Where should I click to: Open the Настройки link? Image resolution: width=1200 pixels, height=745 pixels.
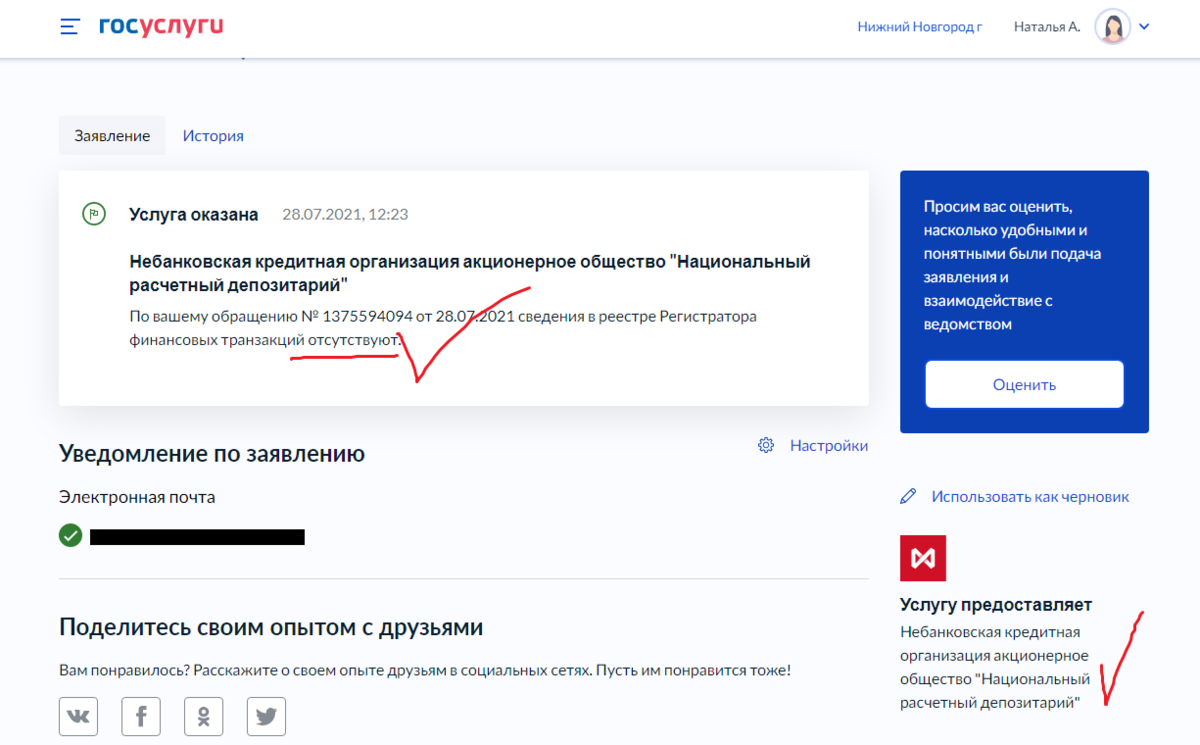829,445
